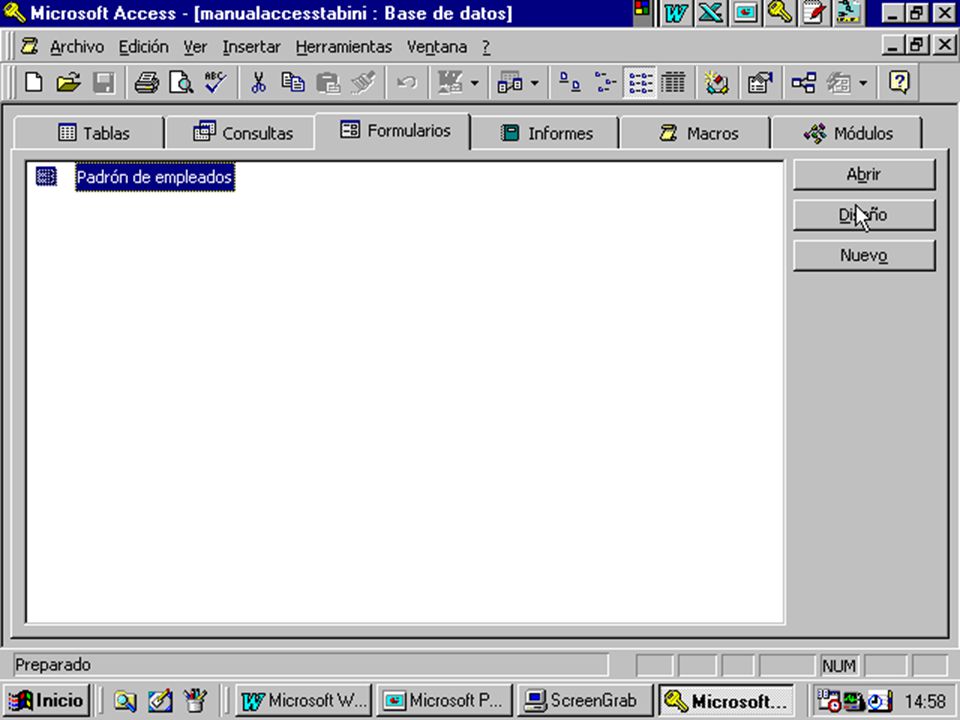The height and width of the screenshot is (720, 960).
Task: Launch Excel from the Office shortcut bar
Action: [x=710, y=13]
